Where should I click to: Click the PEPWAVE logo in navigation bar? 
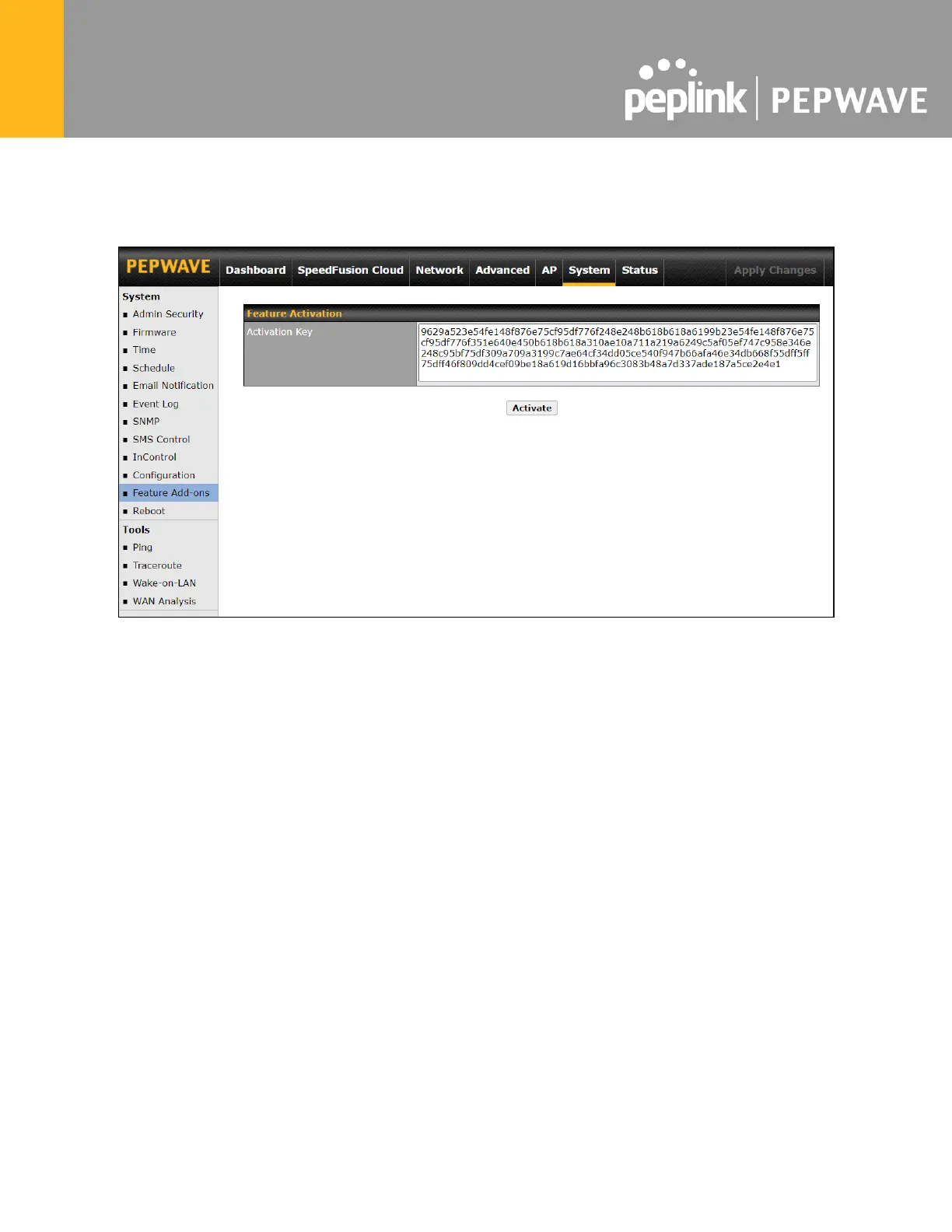click(168, 267)
